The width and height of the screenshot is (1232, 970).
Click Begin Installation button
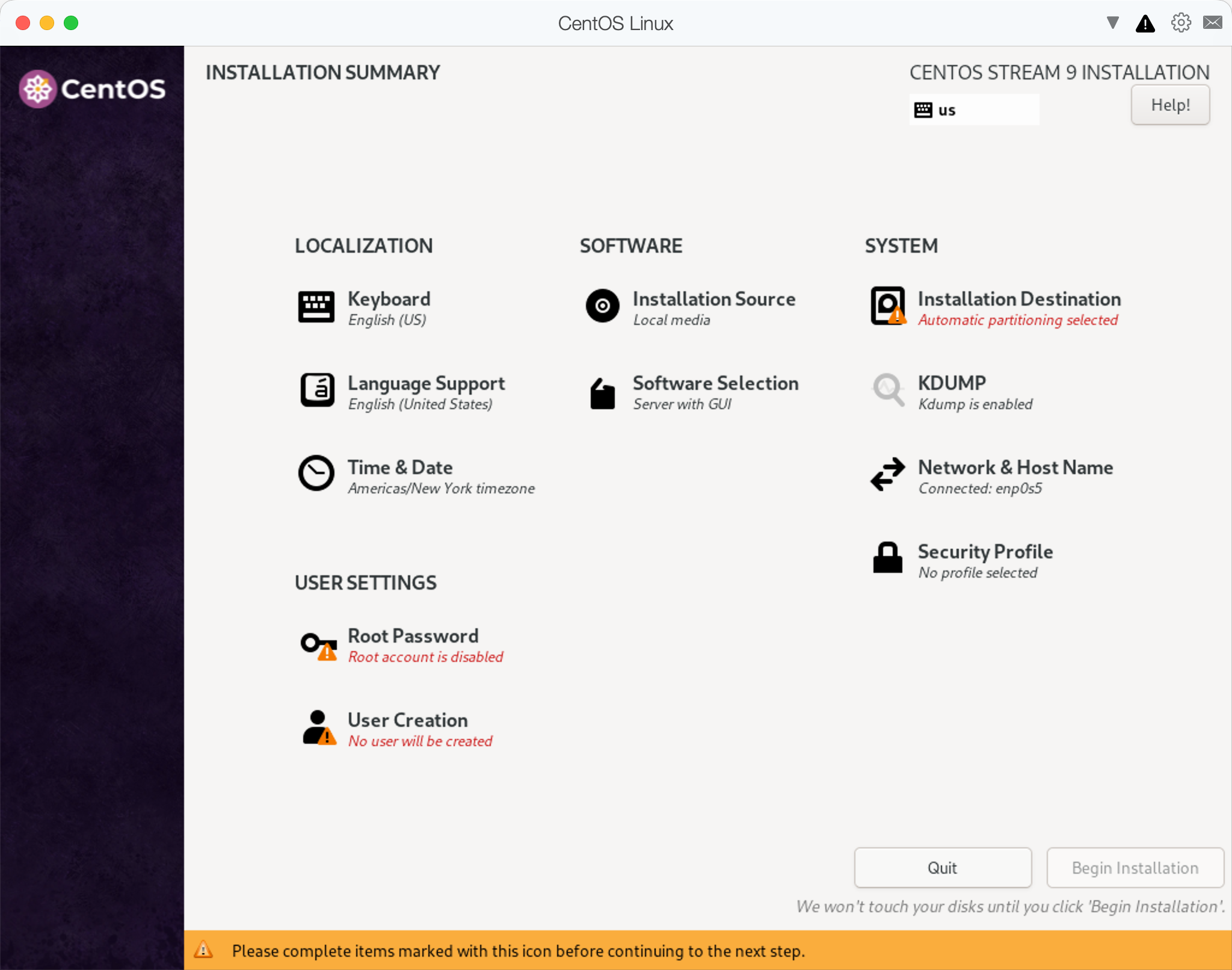coord(1135,868)
